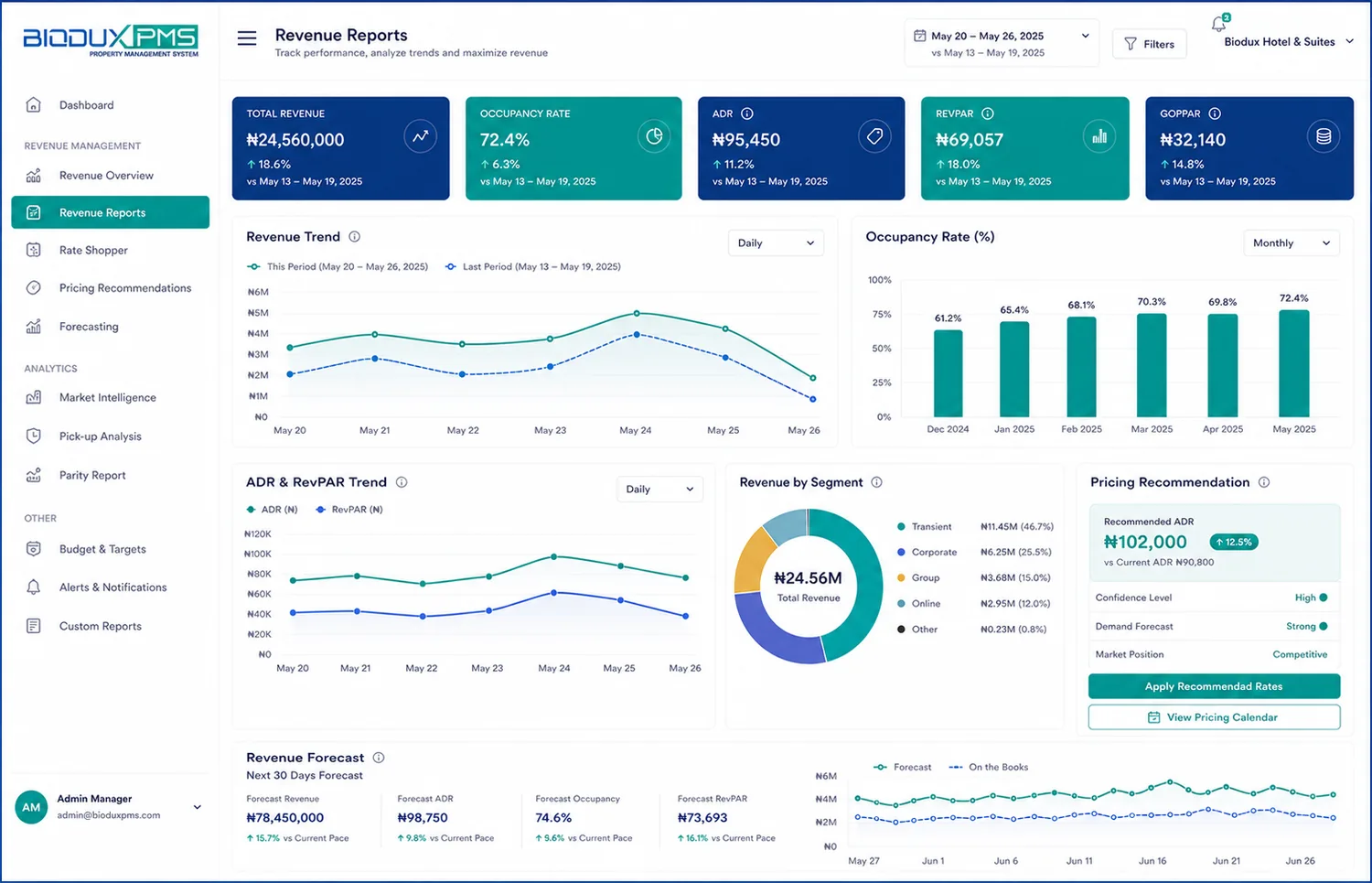Click the ₦24.56M Total Revenue donut center

coord(808,586)
